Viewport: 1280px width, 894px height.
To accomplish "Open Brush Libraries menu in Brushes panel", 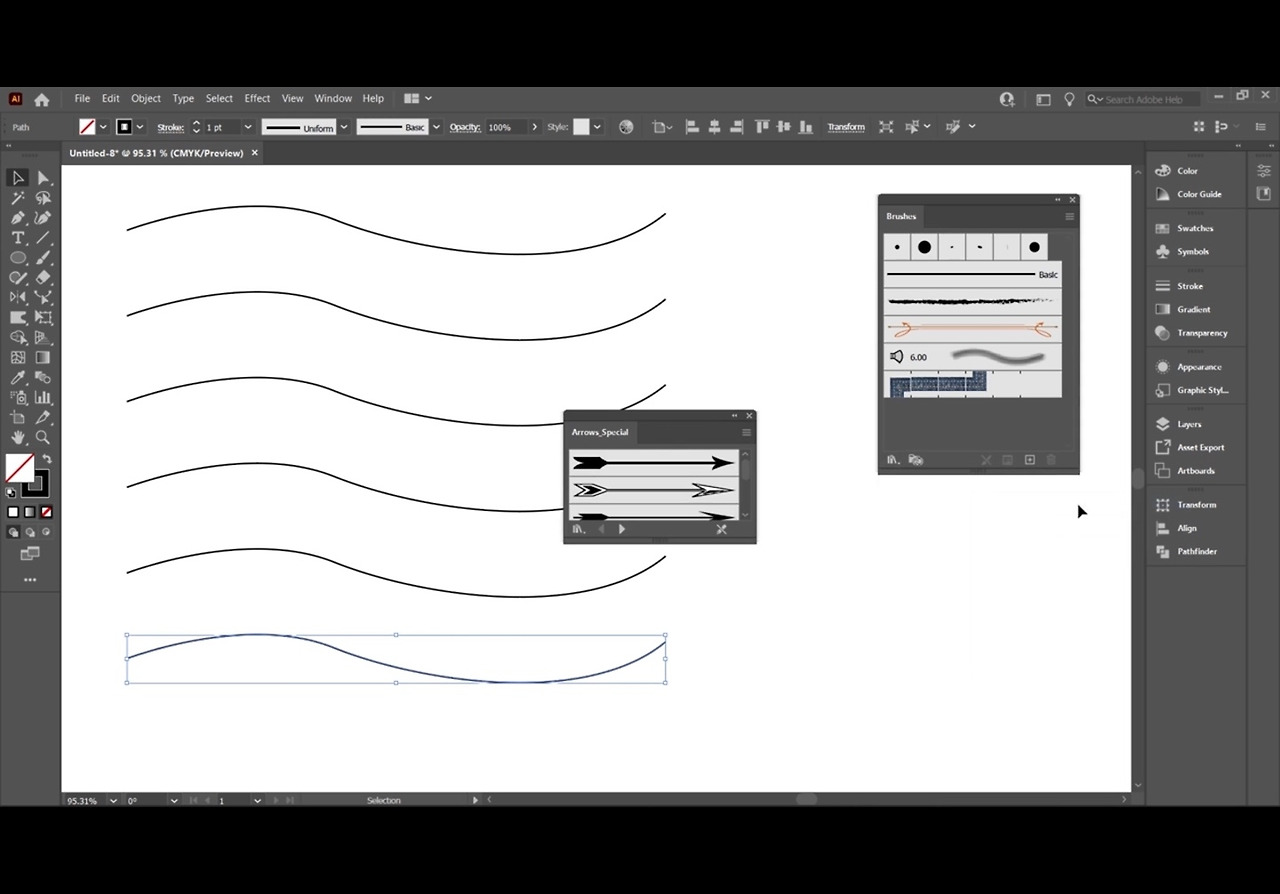I will (x=893, y=460).
